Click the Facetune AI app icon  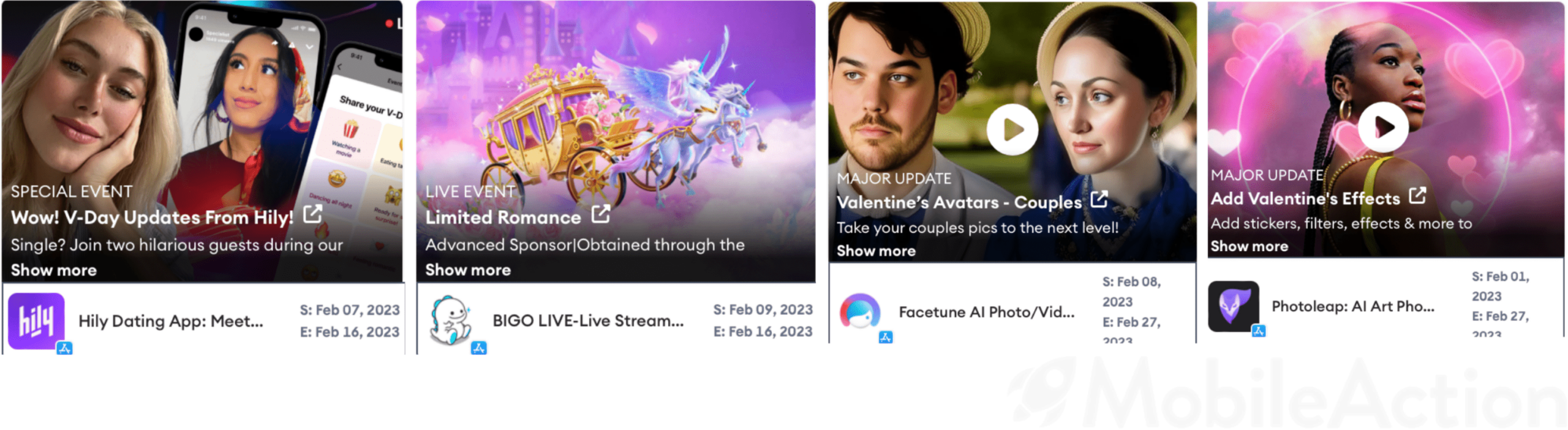click(860, 312)
